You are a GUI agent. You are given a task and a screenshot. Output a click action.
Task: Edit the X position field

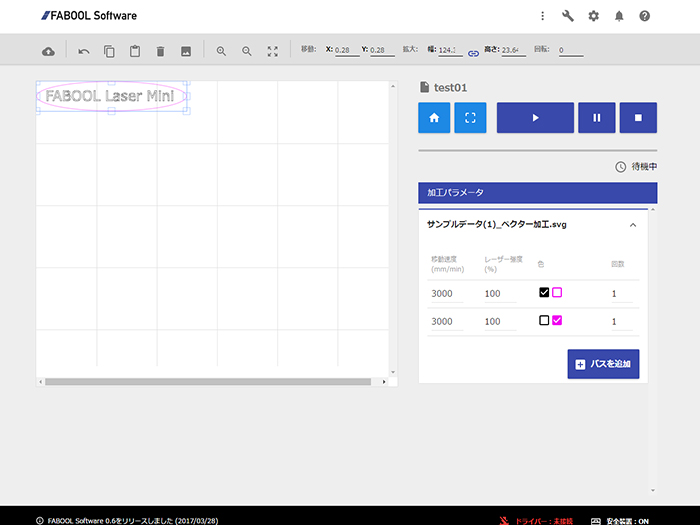pos(347,50)
